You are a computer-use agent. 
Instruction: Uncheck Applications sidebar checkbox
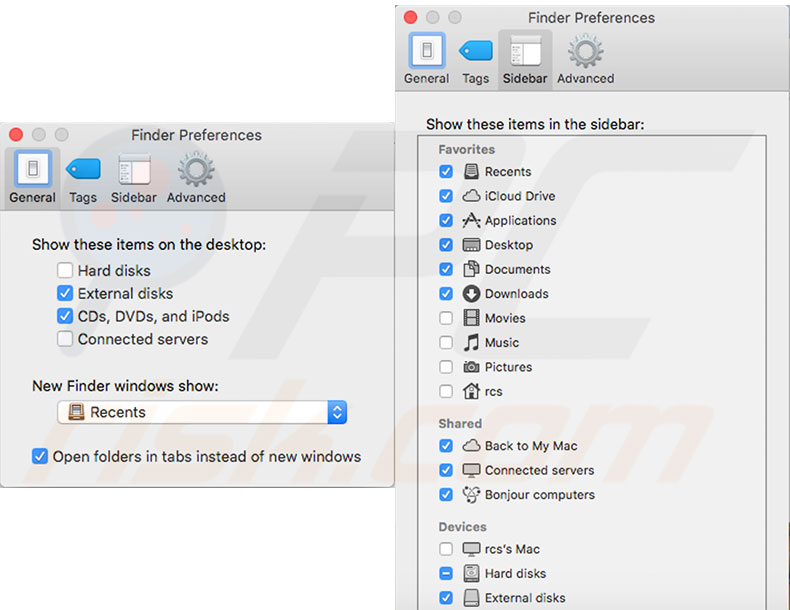pyautogui.click(x=446, y=221)
